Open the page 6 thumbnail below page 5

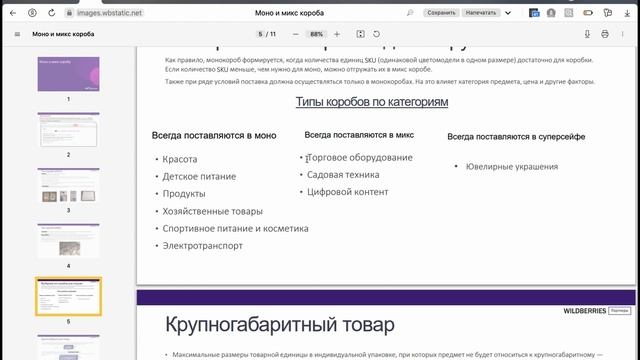click(x=69, y=347)
